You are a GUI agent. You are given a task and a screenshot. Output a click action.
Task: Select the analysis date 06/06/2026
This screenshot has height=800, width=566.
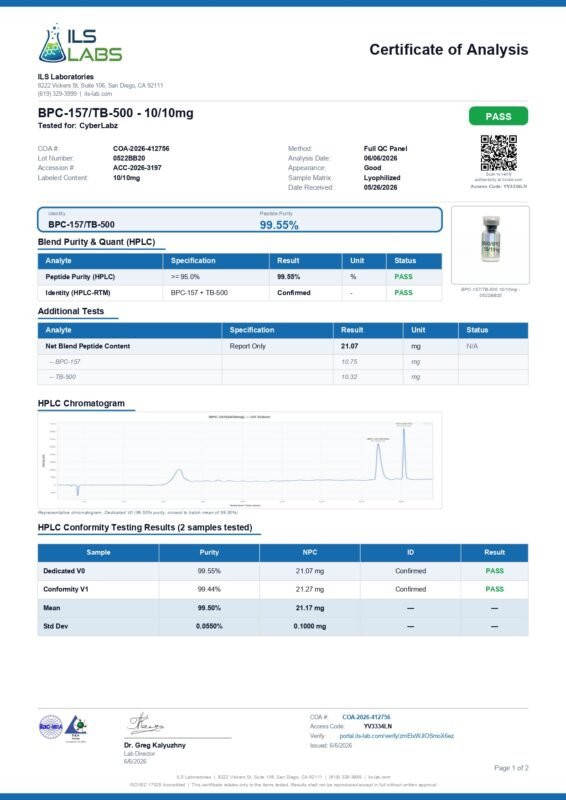(x=380, y=158)
